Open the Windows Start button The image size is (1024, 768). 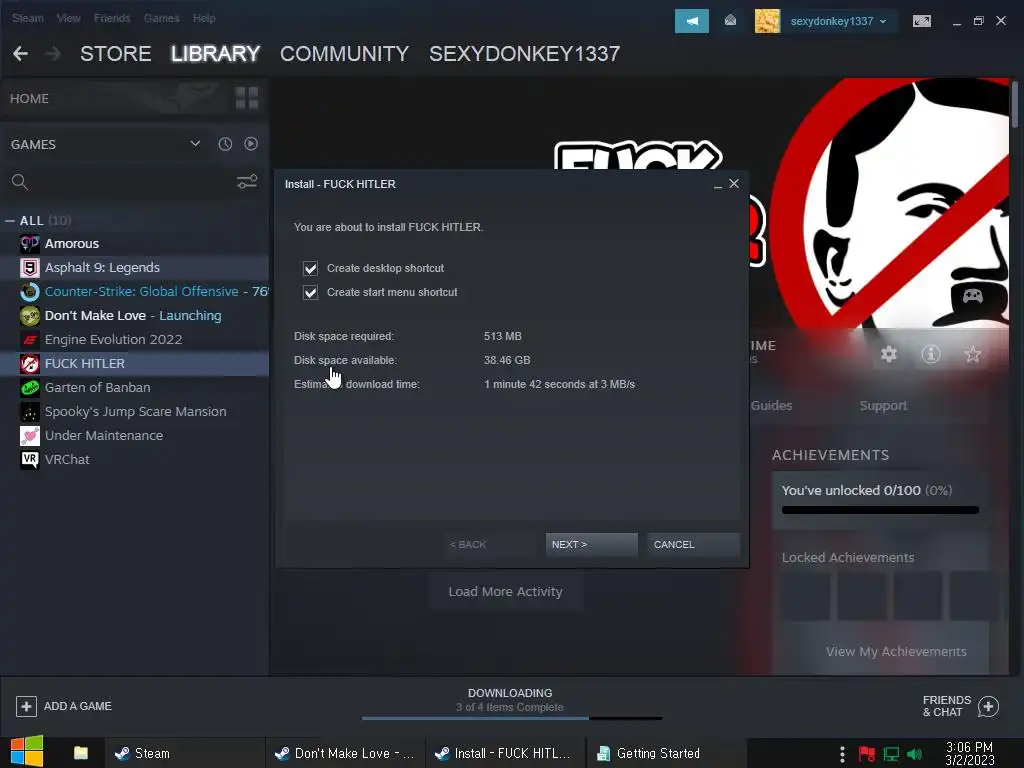26,752
